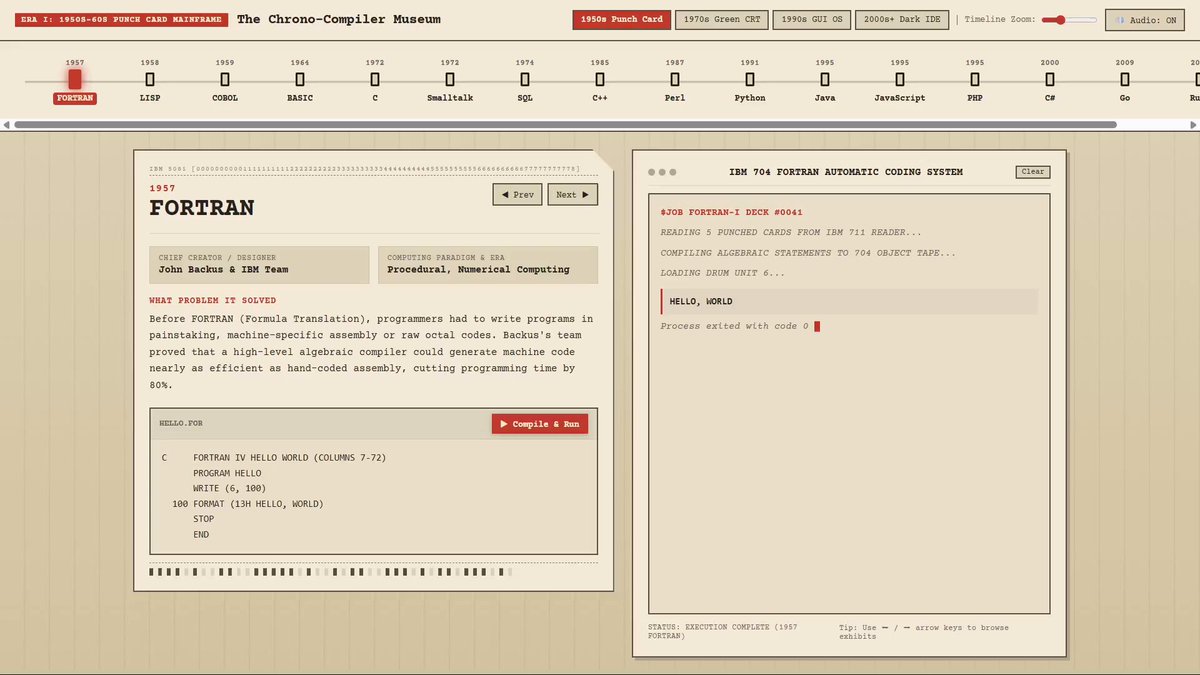Click the HELLO.FOR file name label
The image size is (1200, 675).
coord(181,424)
